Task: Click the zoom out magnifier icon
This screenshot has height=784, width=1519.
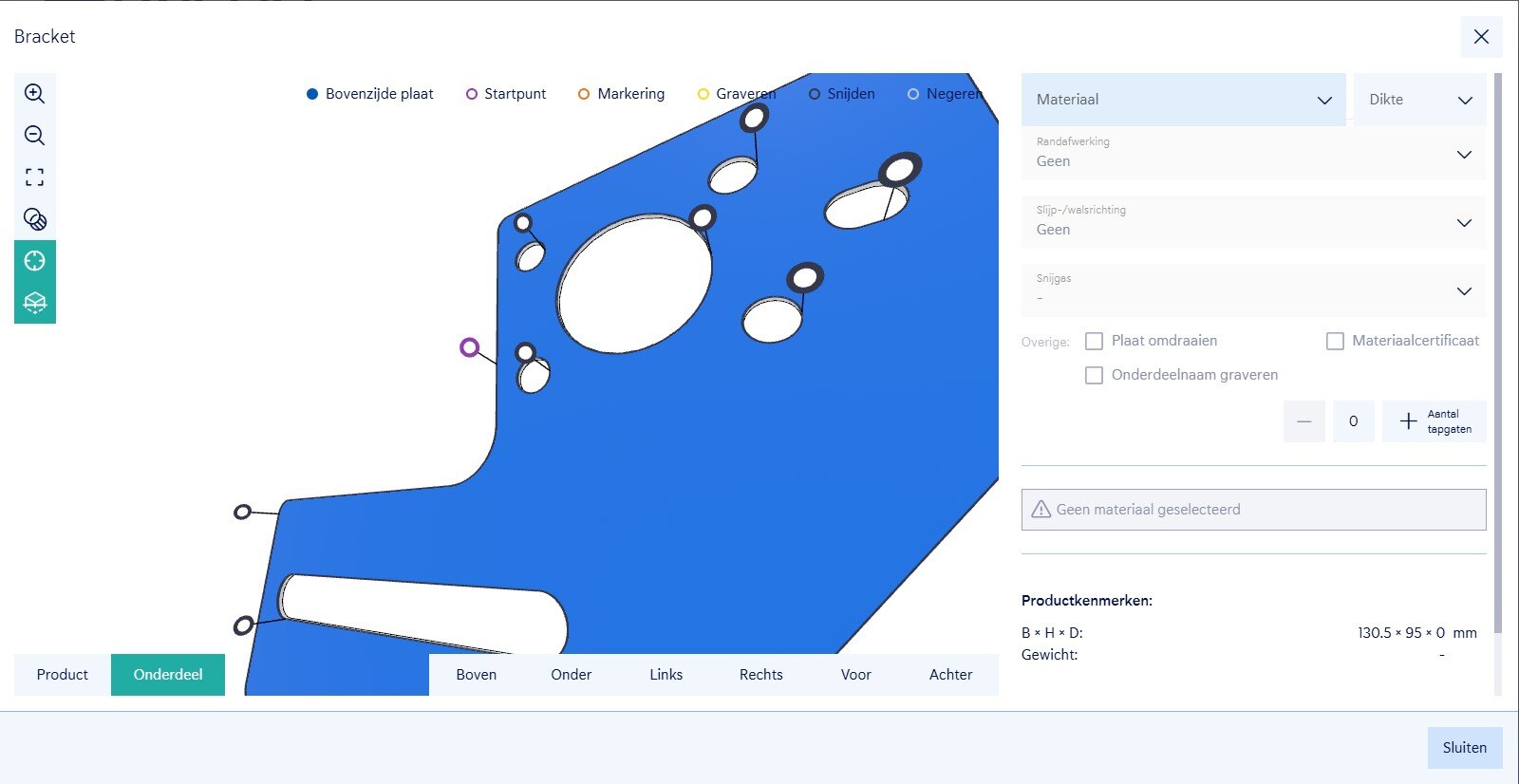Action: click(x=34, y=136)
